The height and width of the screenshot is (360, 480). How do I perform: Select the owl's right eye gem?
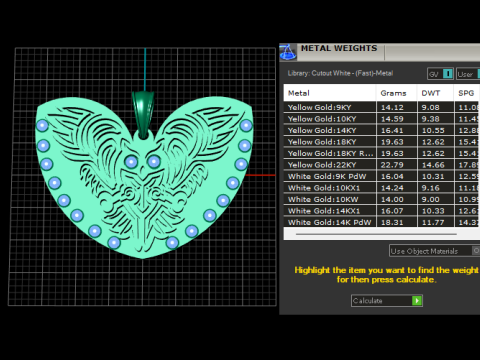coord(154,162)
